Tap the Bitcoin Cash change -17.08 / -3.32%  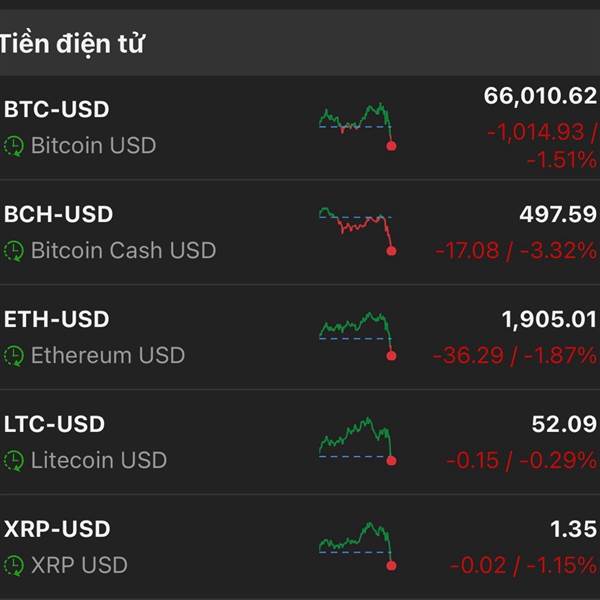point(515,250)
